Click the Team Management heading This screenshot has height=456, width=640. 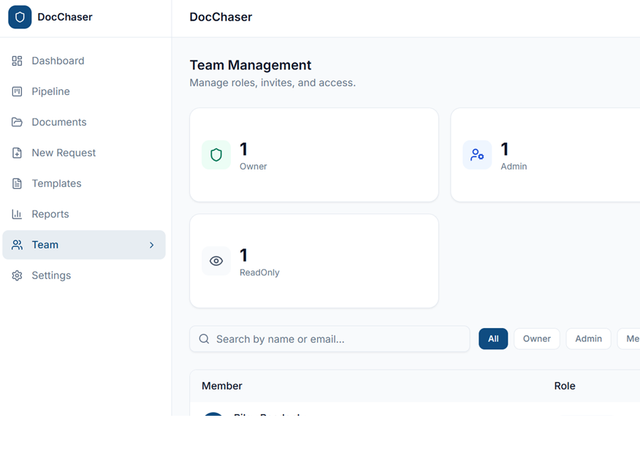pyautogui.click(x=250, y=65)
